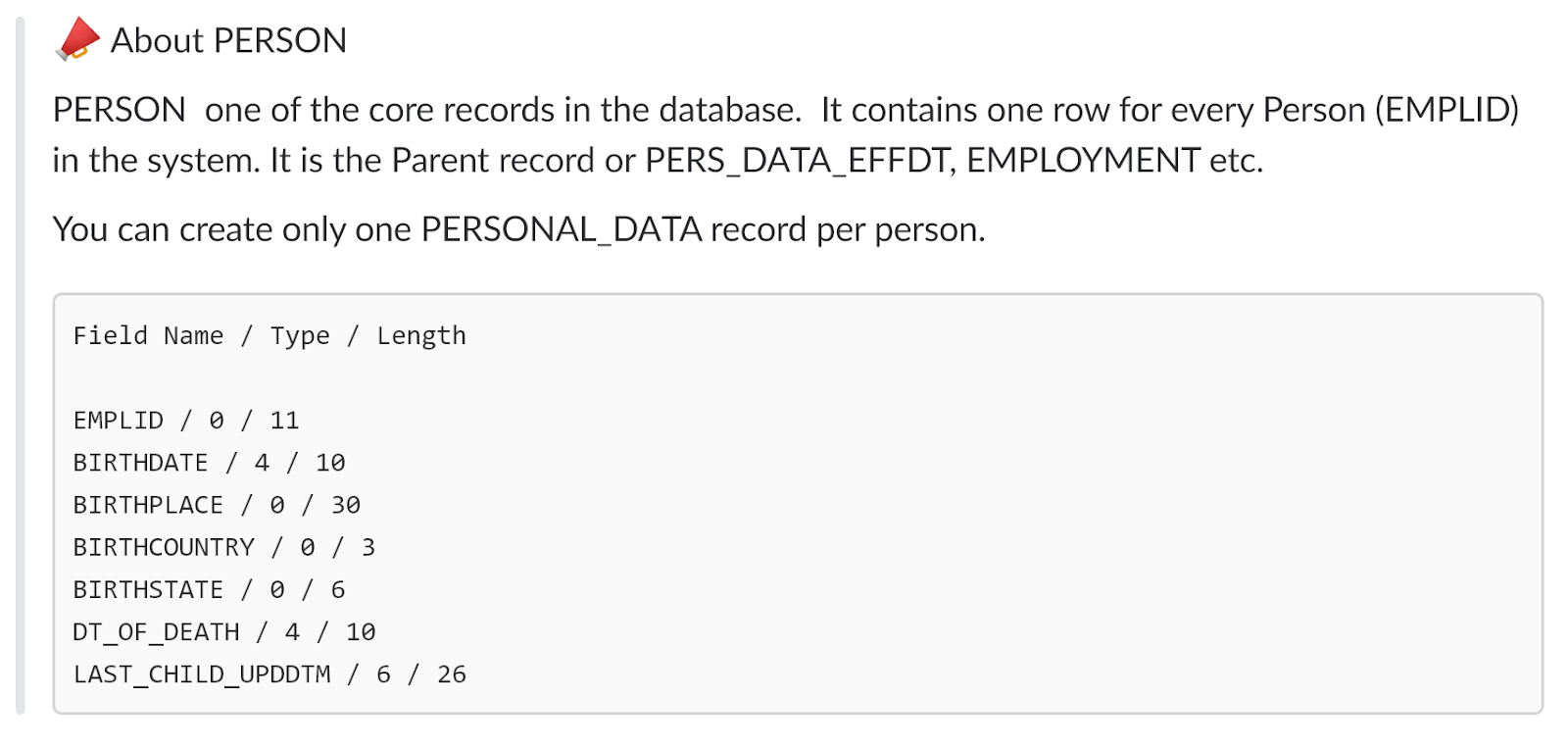Click the EMPLOYMENT record name in paragraph
Viewport: 1568px width, 748px height.
click(1083, 161)
